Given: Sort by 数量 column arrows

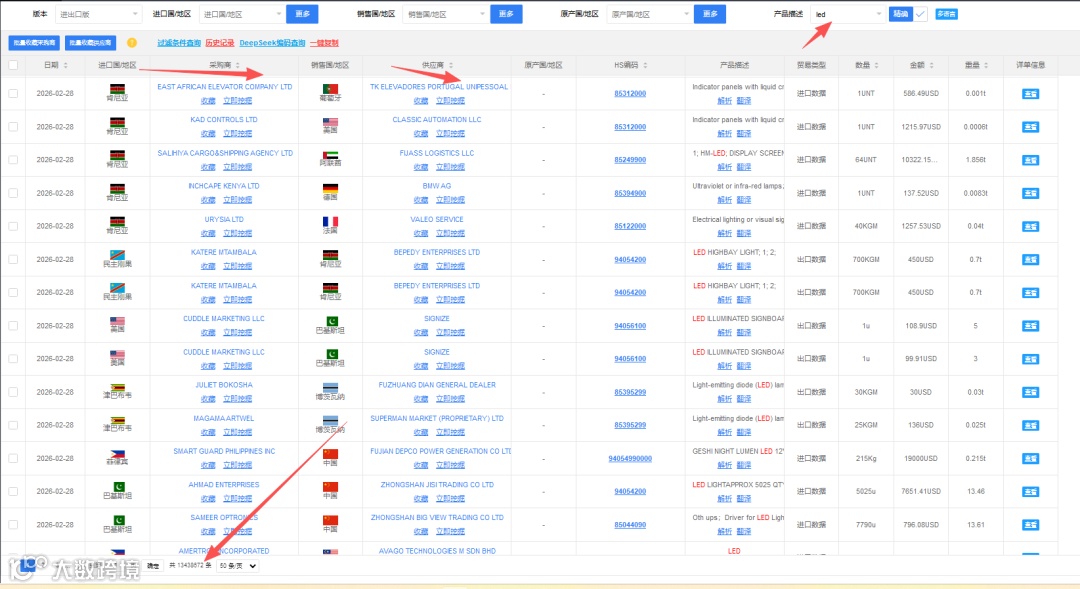Looking at the screenshot, I should tap(876, 65).
